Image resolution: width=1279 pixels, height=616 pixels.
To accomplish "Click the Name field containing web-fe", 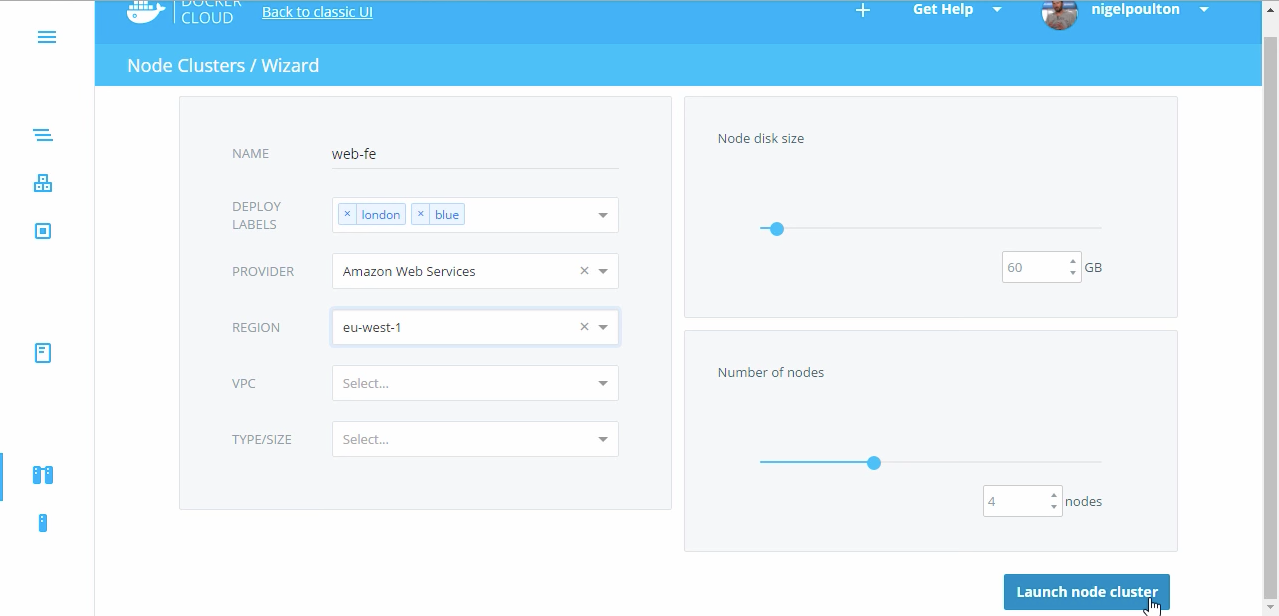I will pyautogui.click(x=475, y=154).
